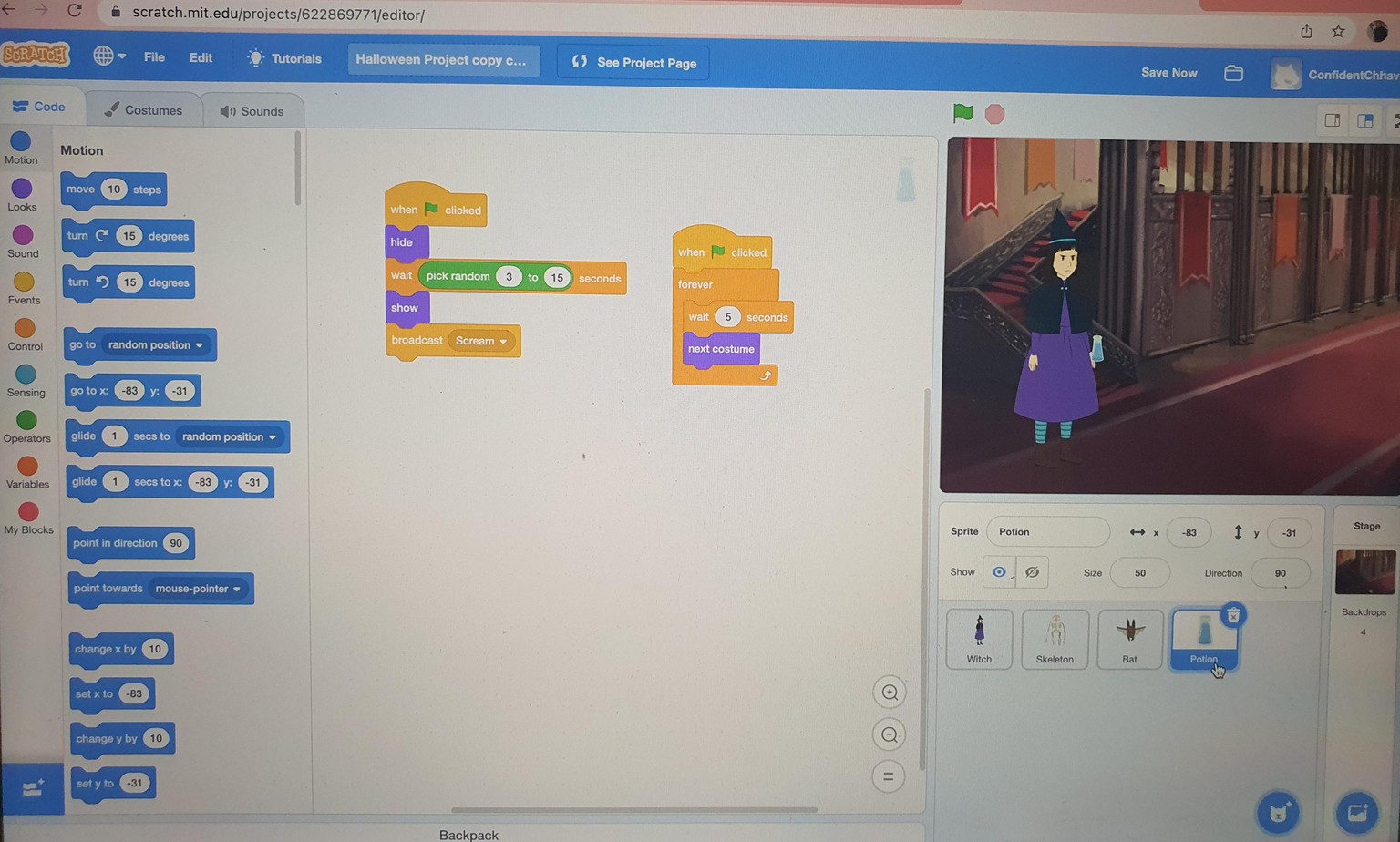The image size is (1400, 842).
Task: Click the change x by 10 block
Action: 121,650
